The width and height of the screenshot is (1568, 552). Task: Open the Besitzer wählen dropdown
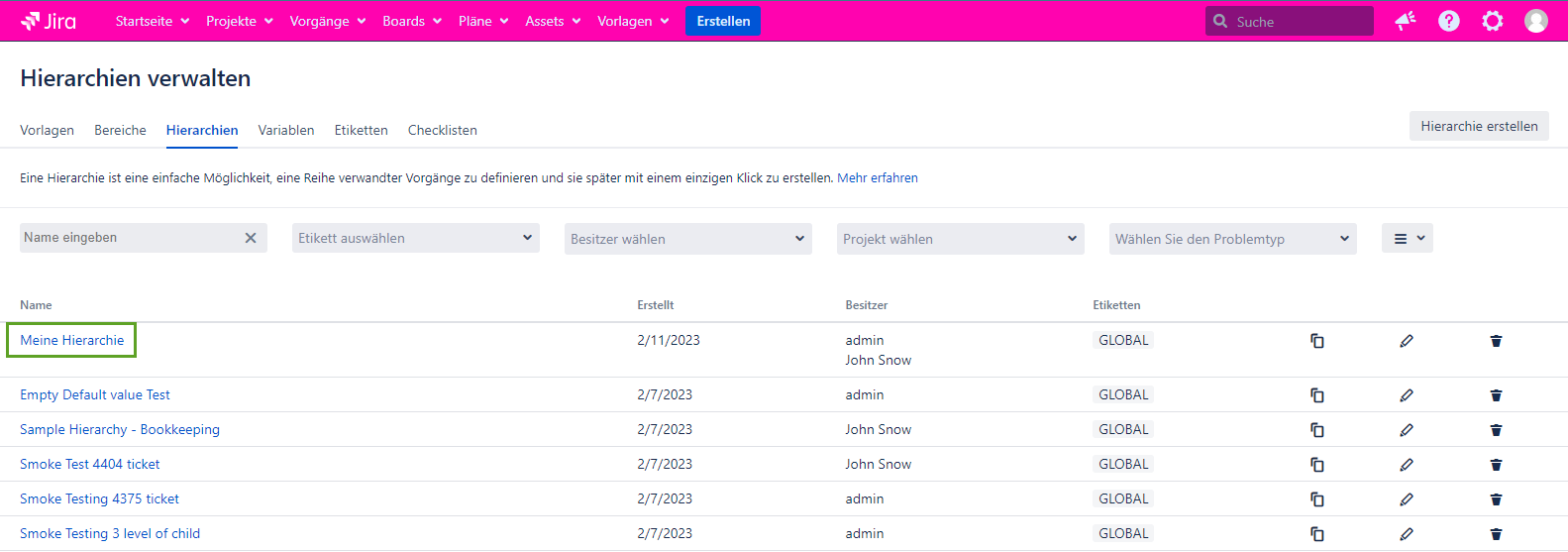[x=687, y=239]
